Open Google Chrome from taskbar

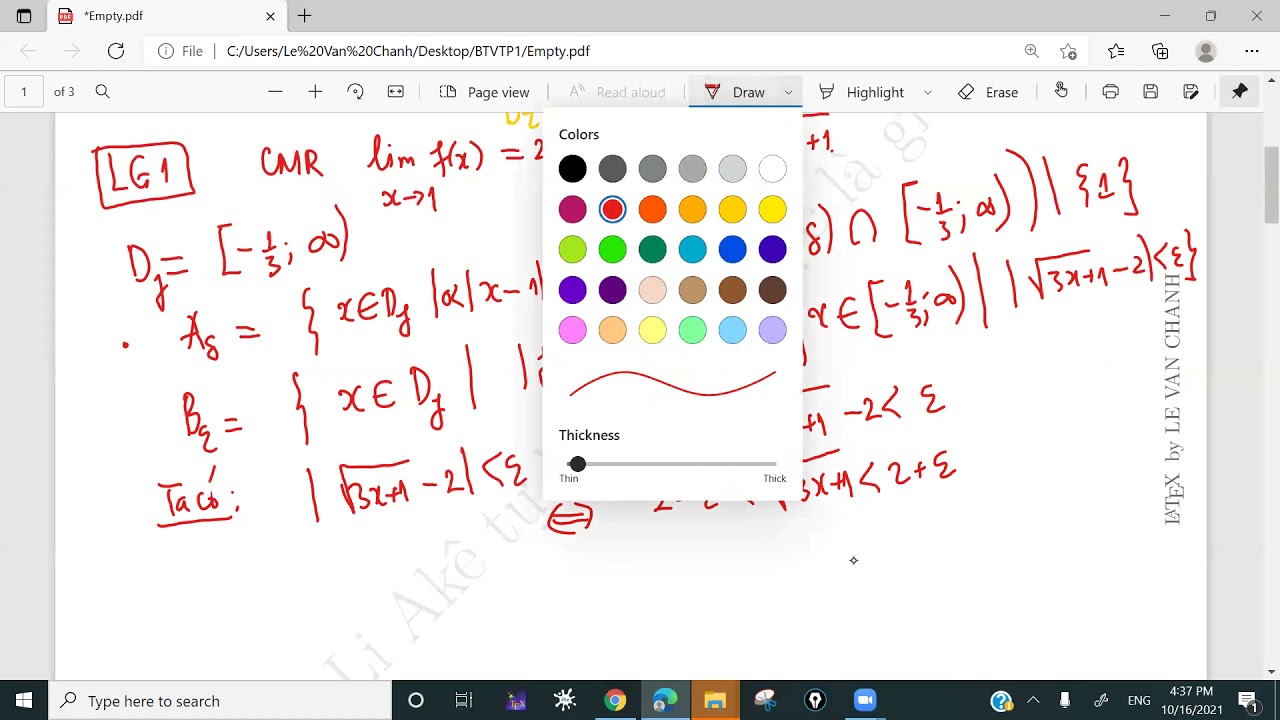coord(615,700)
